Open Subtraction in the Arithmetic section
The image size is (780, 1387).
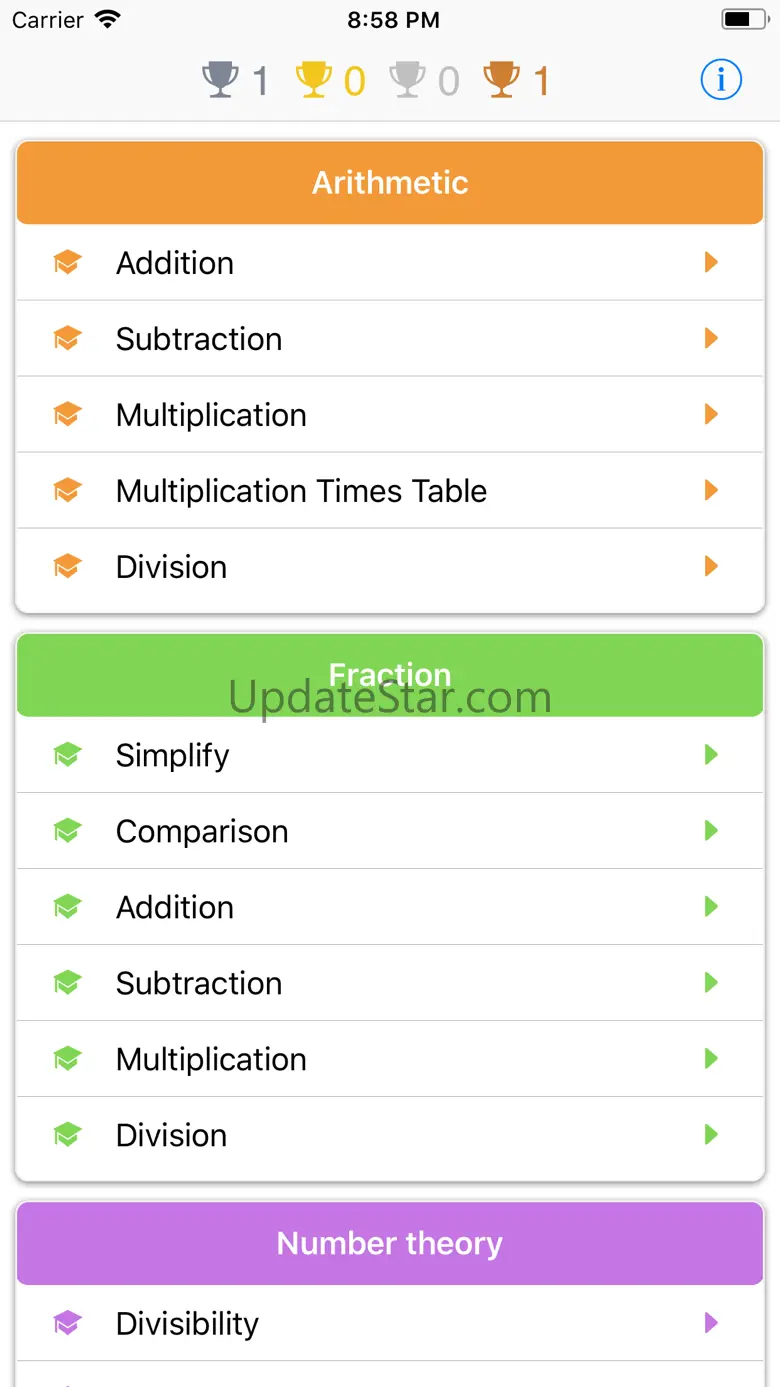click(x=199, y=339)
